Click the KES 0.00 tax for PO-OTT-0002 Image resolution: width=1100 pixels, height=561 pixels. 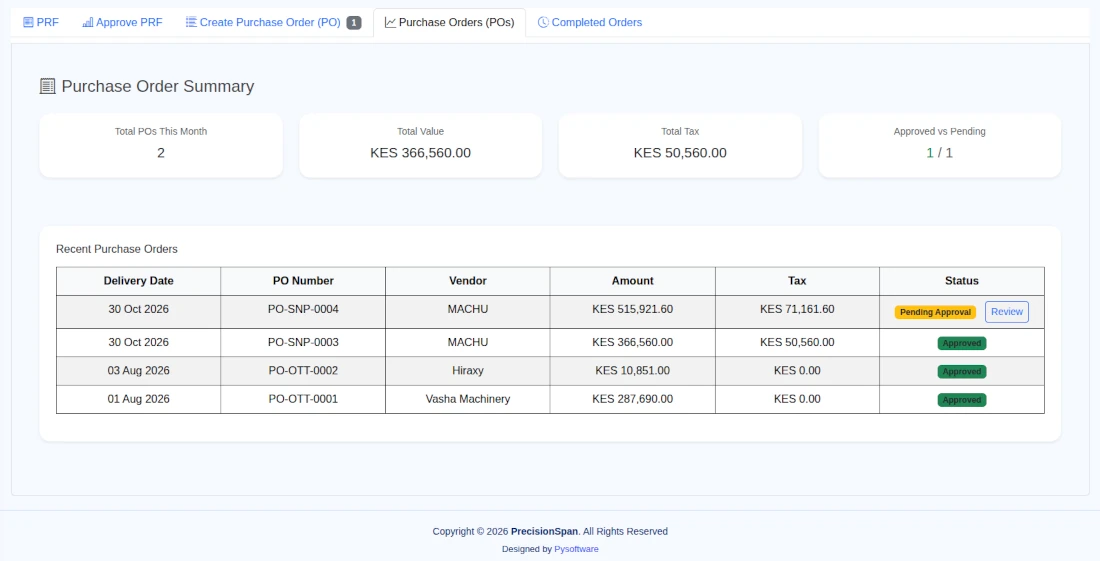tap(797, 370)
